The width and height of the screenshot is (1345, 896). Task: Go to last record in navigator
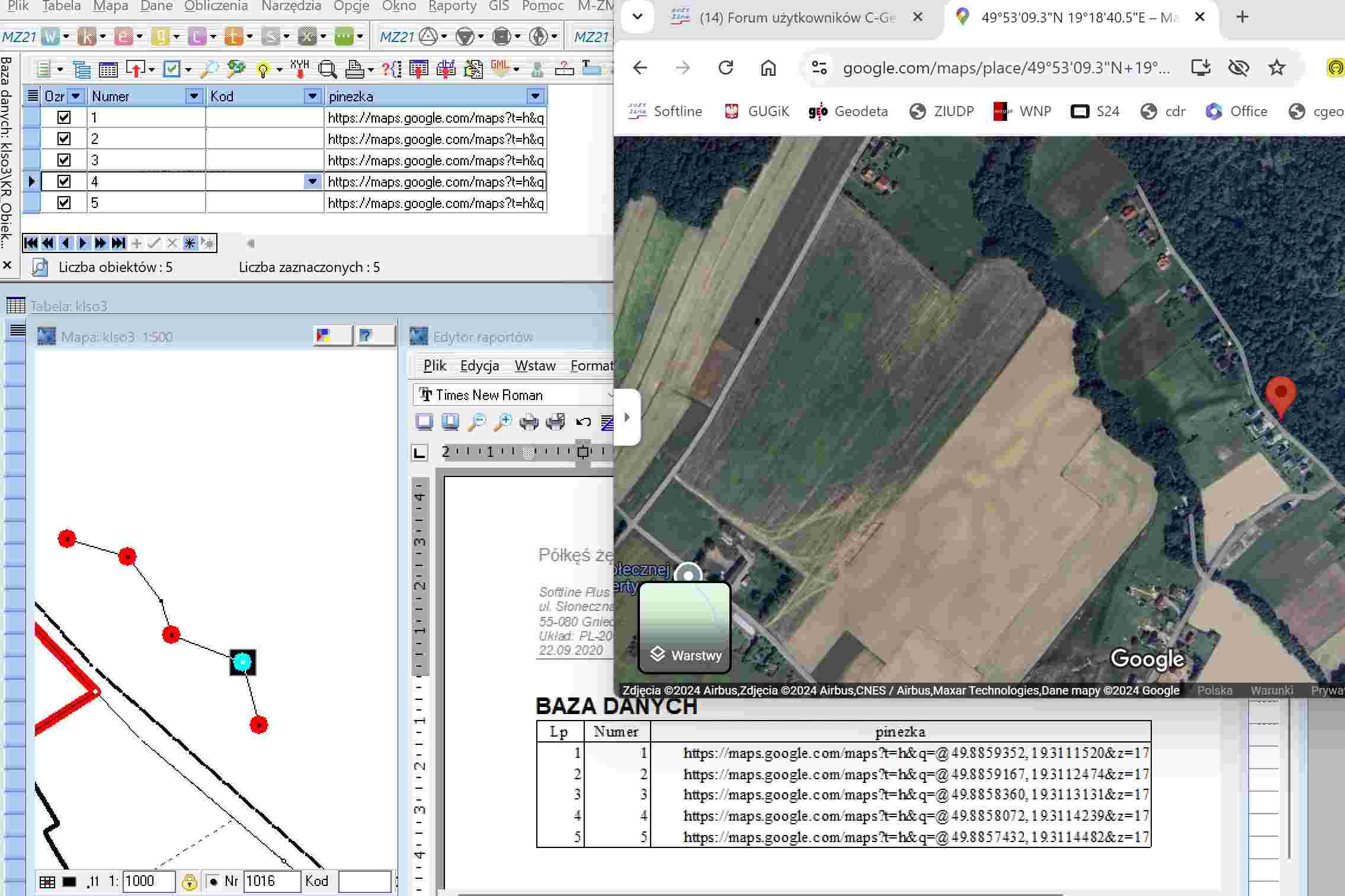(x=119, y=243)
